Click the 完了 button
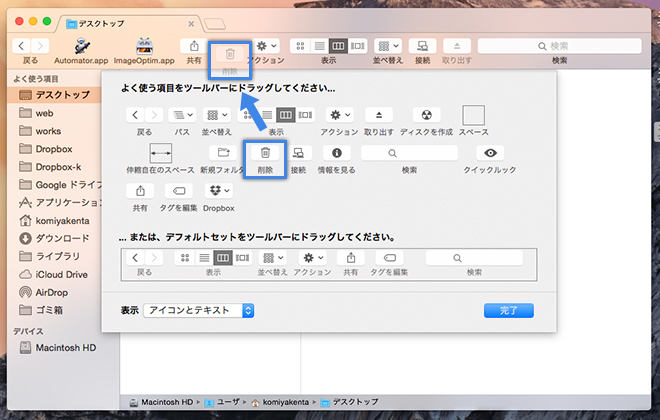Screen dimensions: 660x420 pos(509,311)
